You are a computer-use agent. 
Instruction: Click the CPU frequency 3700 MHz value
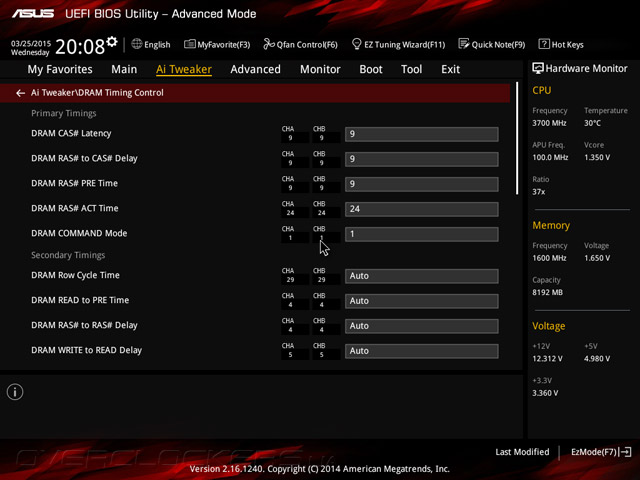click(x=549, y=123)
